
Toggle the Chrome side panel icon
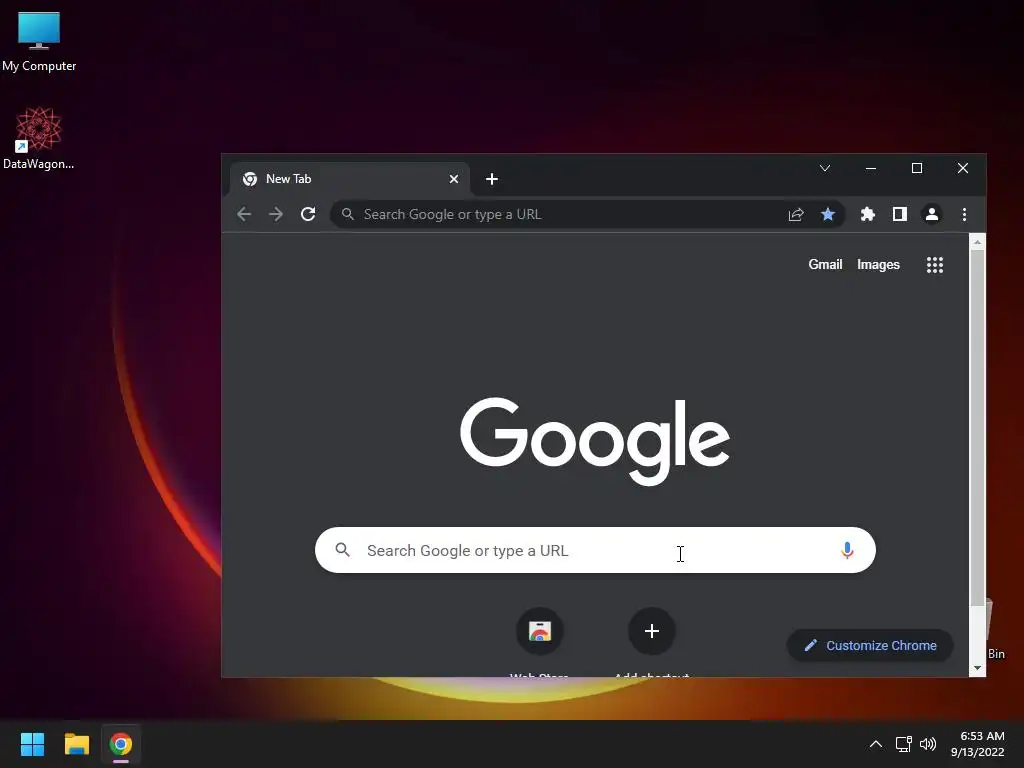(900, 214)
